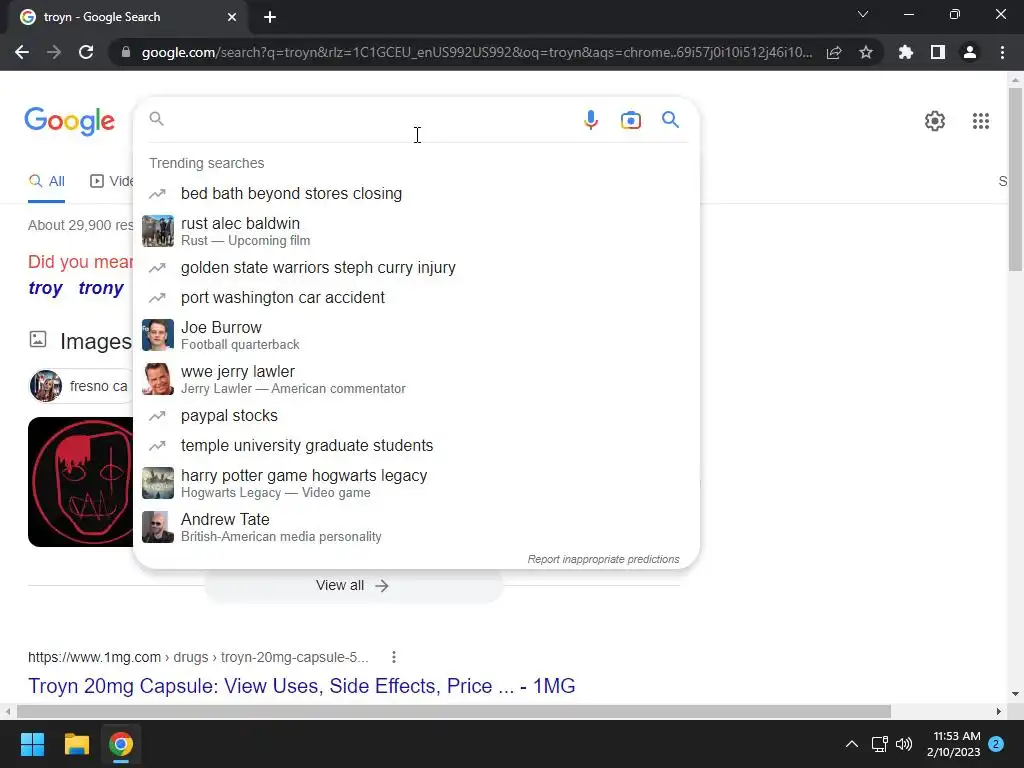Open the notification center badge
Image resolution: width=1024 pixels, height=768 pixels.
point(996,744)
